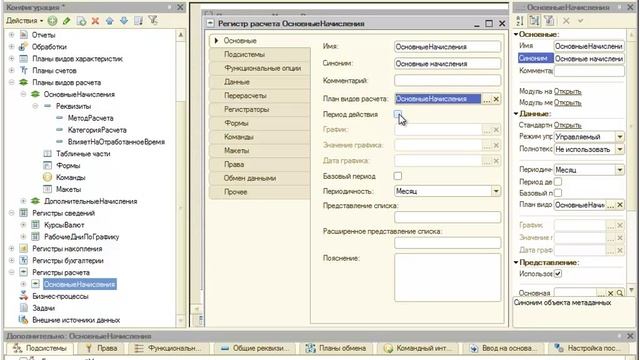This screenshot has width=640, height=360.
Task: Click the Открыть link for Модуль на
Action: 568,91
